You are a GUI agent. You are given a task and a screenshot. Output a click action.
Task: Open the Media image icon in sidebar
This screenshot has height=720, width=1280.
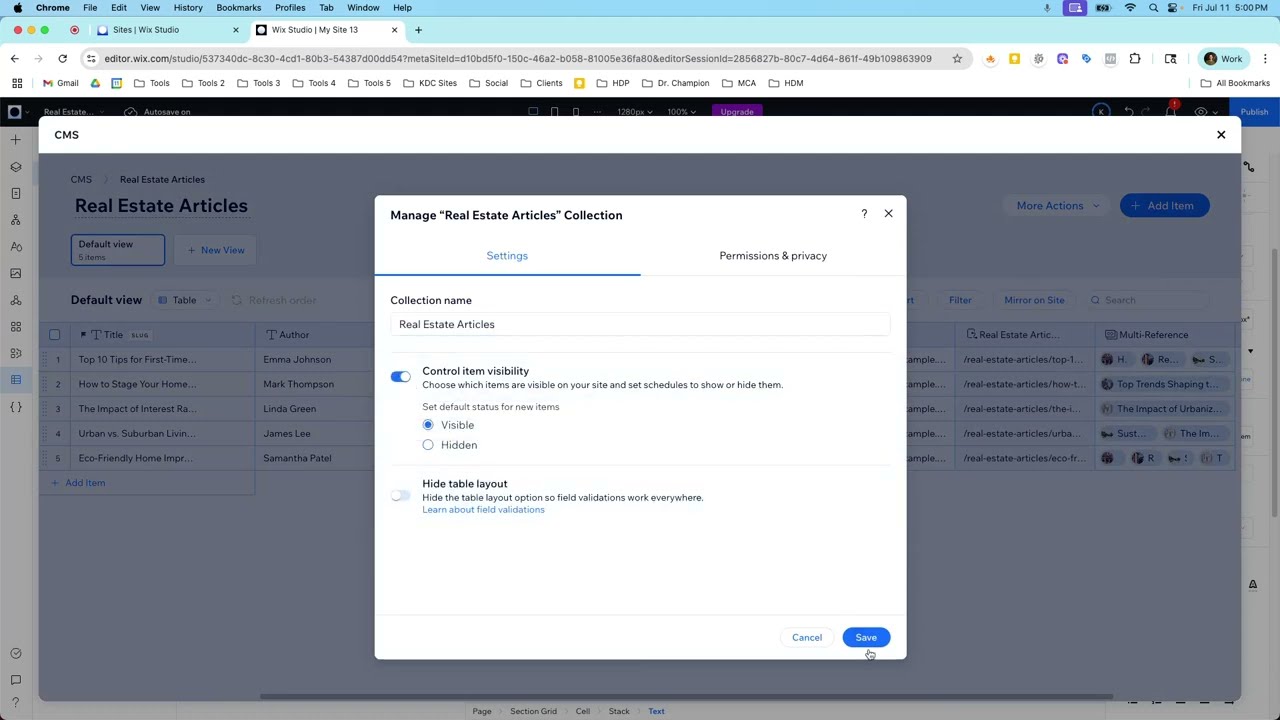click(15, 273)
